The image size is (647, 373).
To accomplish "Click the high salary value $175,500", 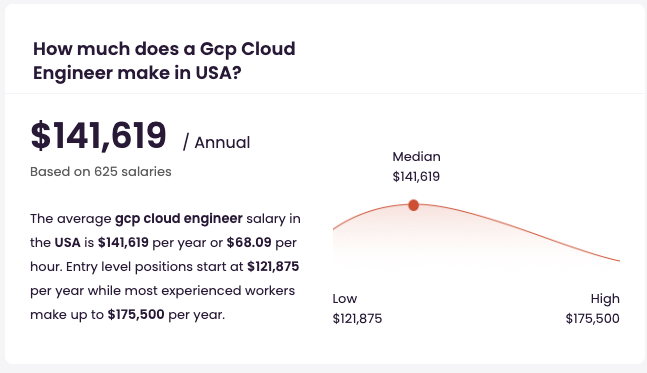I will [x=593, y=319].
